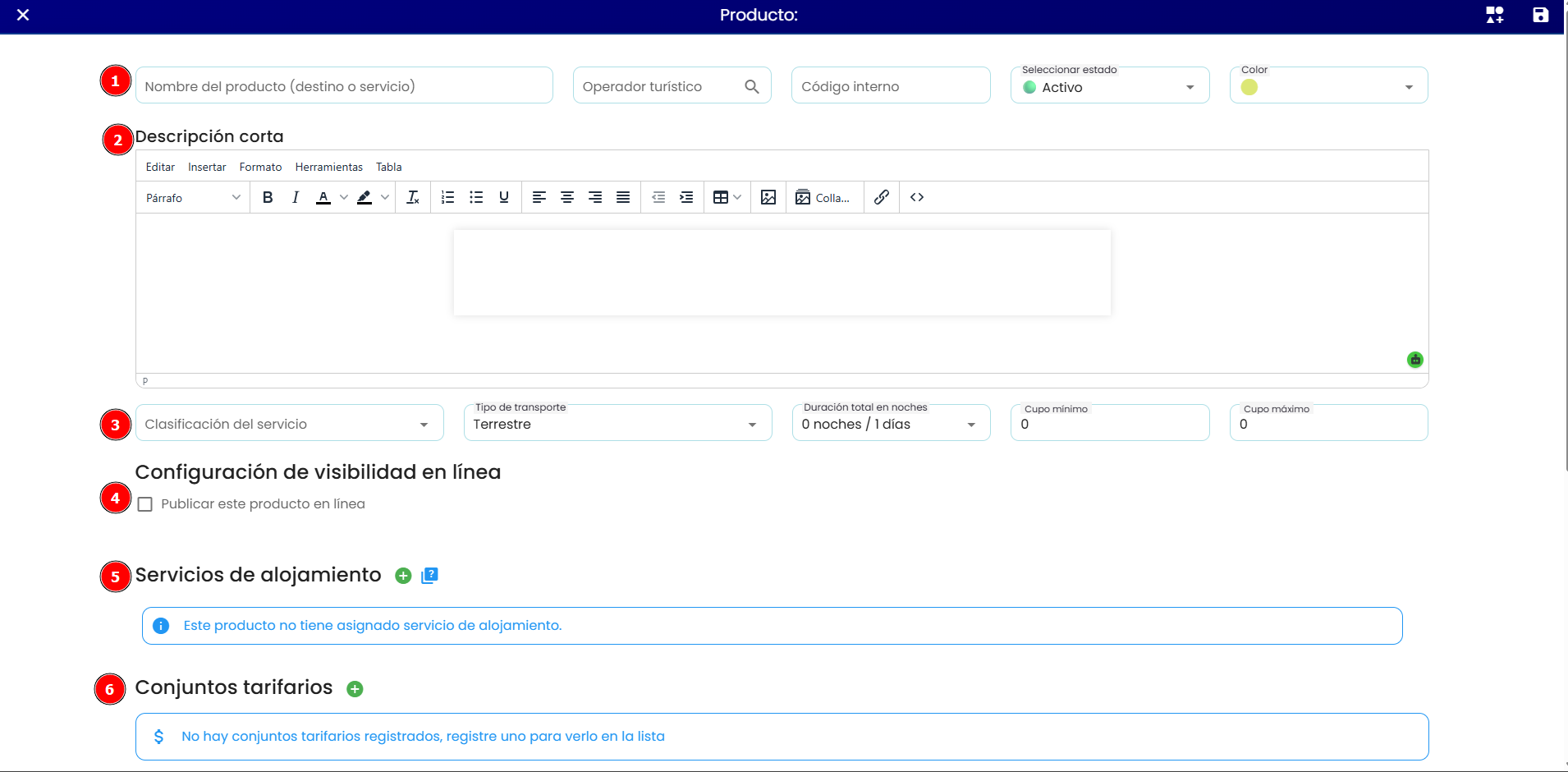Apply italic formatting in the editor toolbar
This screenshot has height=772, width=1568.
click(x=296, y=197)
